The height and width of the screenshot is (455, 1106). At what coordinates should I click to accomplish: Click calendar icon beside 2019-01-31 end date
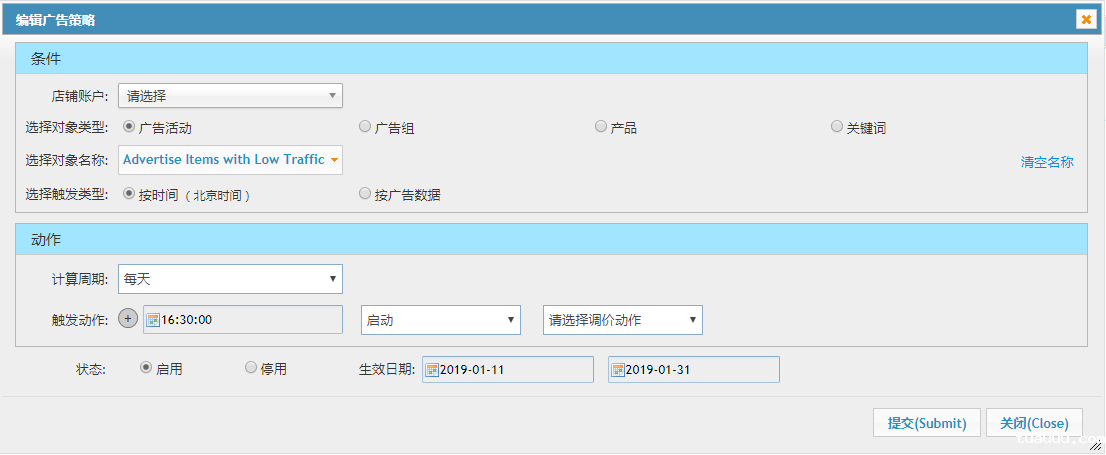(x=618, y=370)
